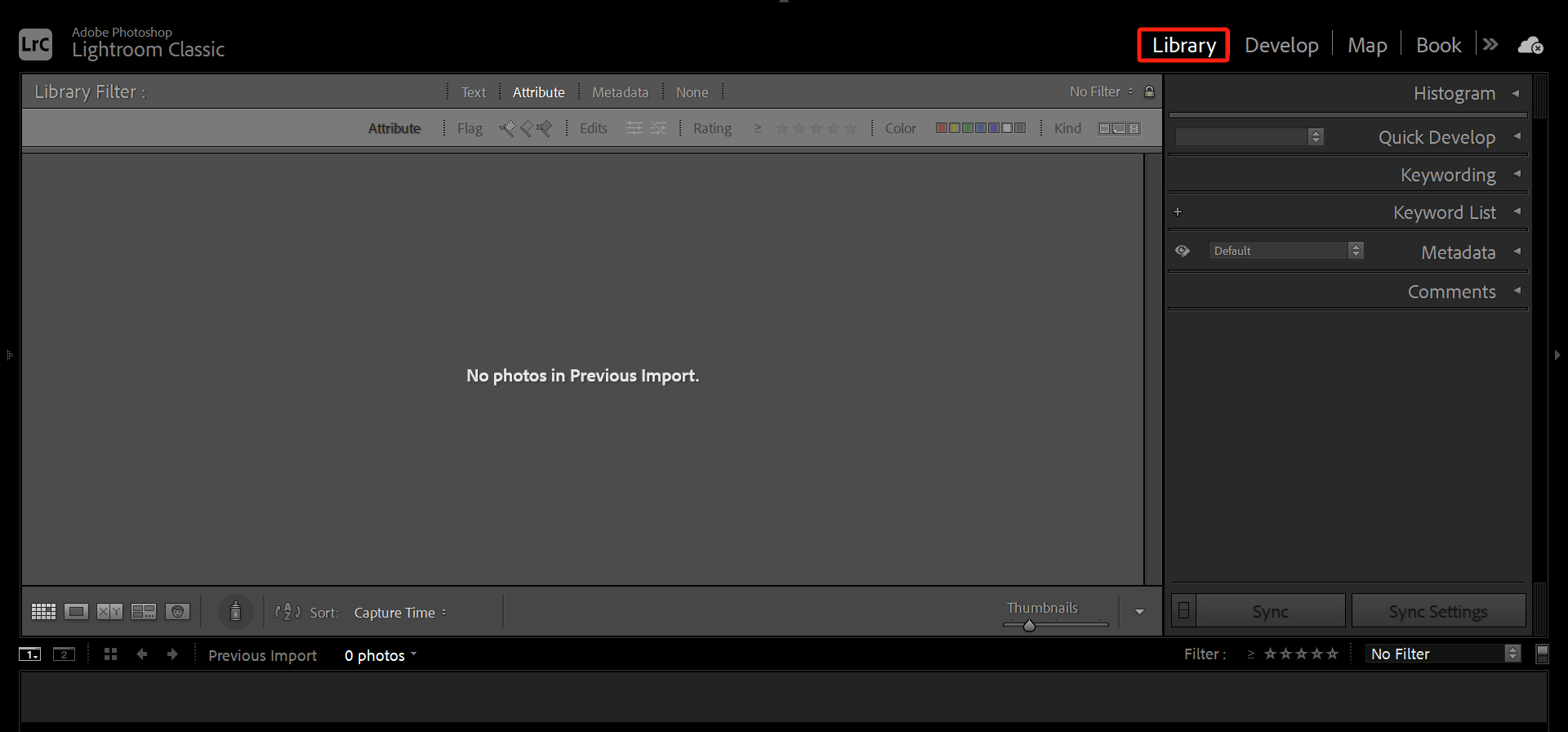Expand the Keyword List panel

[1517, 212]
